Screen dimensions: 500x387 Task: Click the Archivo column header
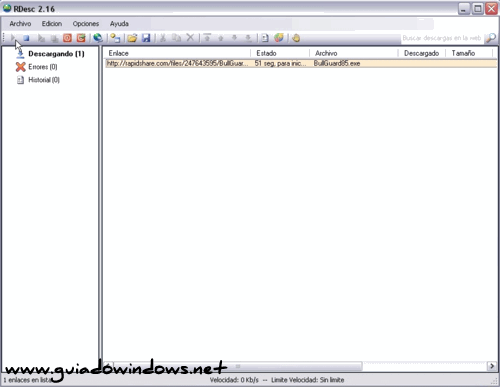click(354, 53)
